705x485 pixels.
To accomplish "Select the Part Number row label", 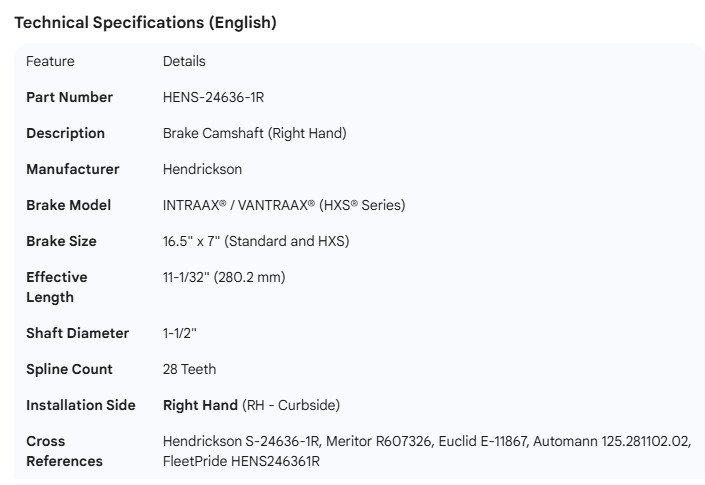I will click(69, 97).
